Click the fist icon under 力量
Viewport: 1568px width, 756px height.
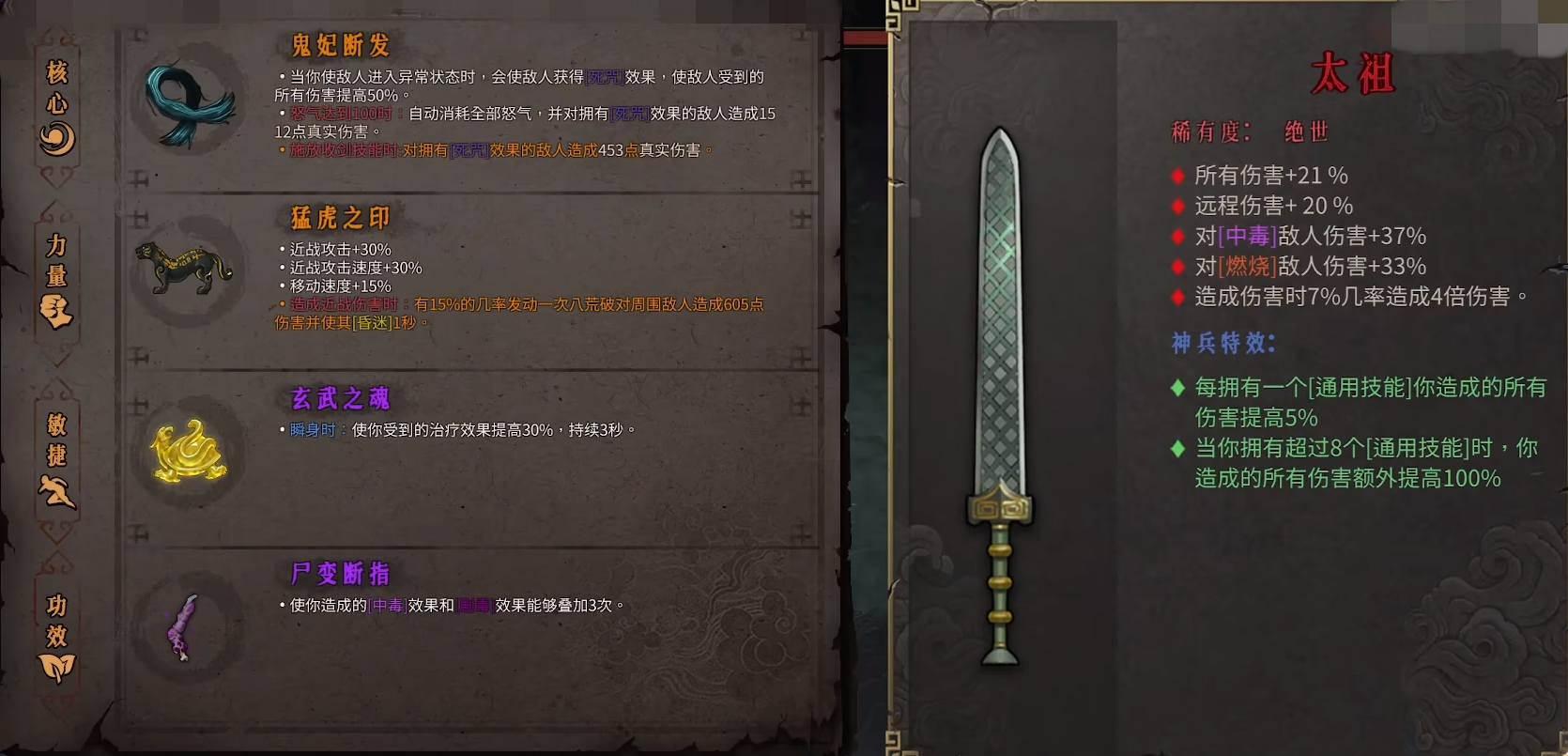click(56, 311)
